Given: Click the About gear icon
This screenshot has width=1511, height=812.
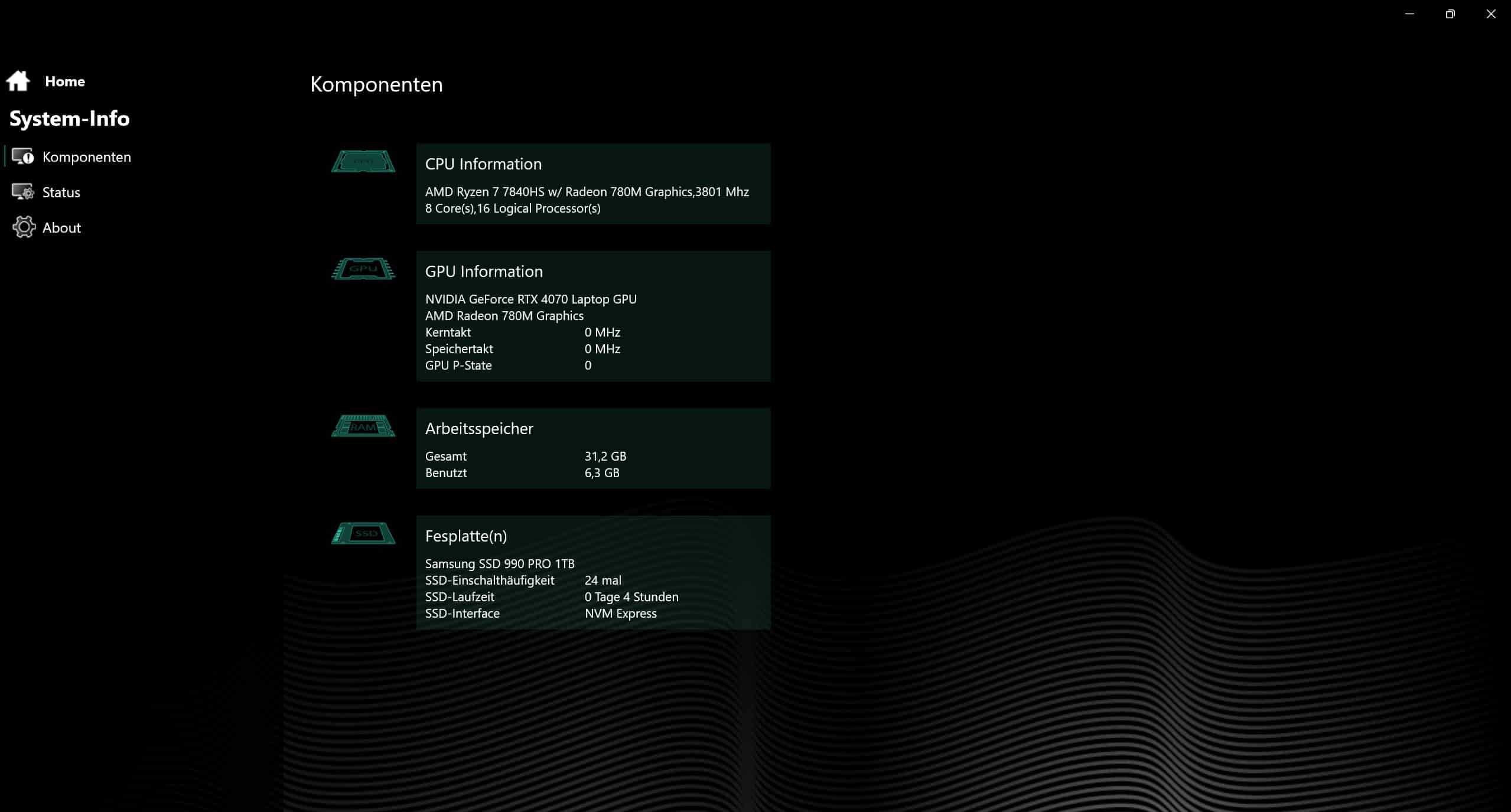Looking at the screenshot, I should (24, 227).
